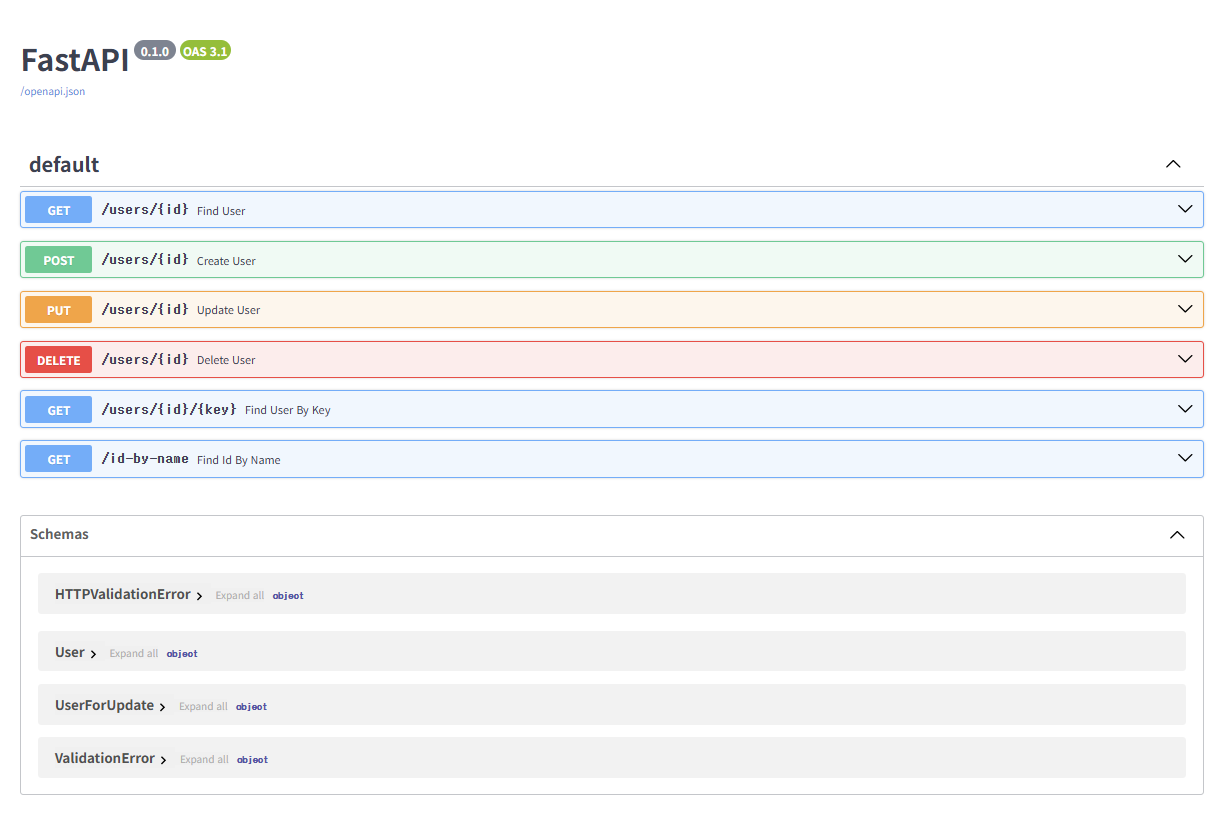Expand the Find Id By Name arrow
Image resolution: width=1207 pixels, height=829 pixels.
(1185, 458)
